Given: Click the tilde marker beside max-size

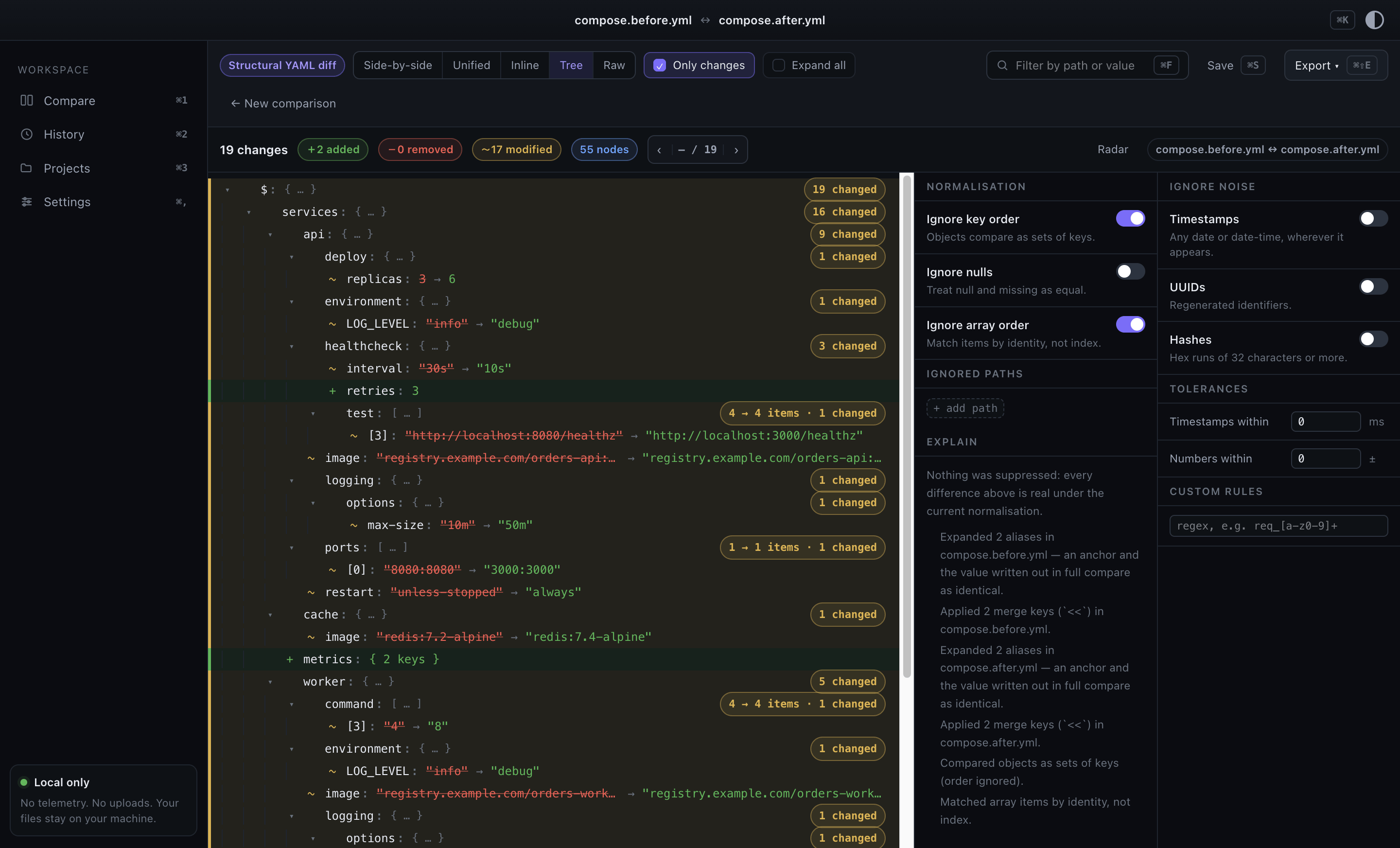Looking at the screenshot, I should point(353,525).
